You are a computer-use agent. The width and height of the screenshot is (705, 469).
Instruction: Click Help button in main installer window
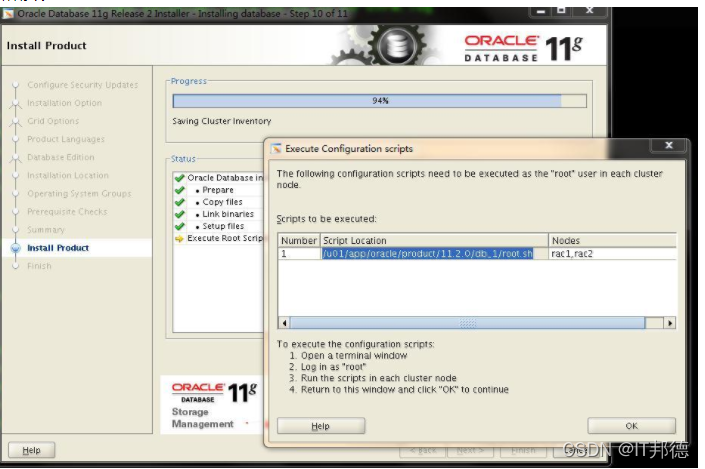tap(31, 450)
